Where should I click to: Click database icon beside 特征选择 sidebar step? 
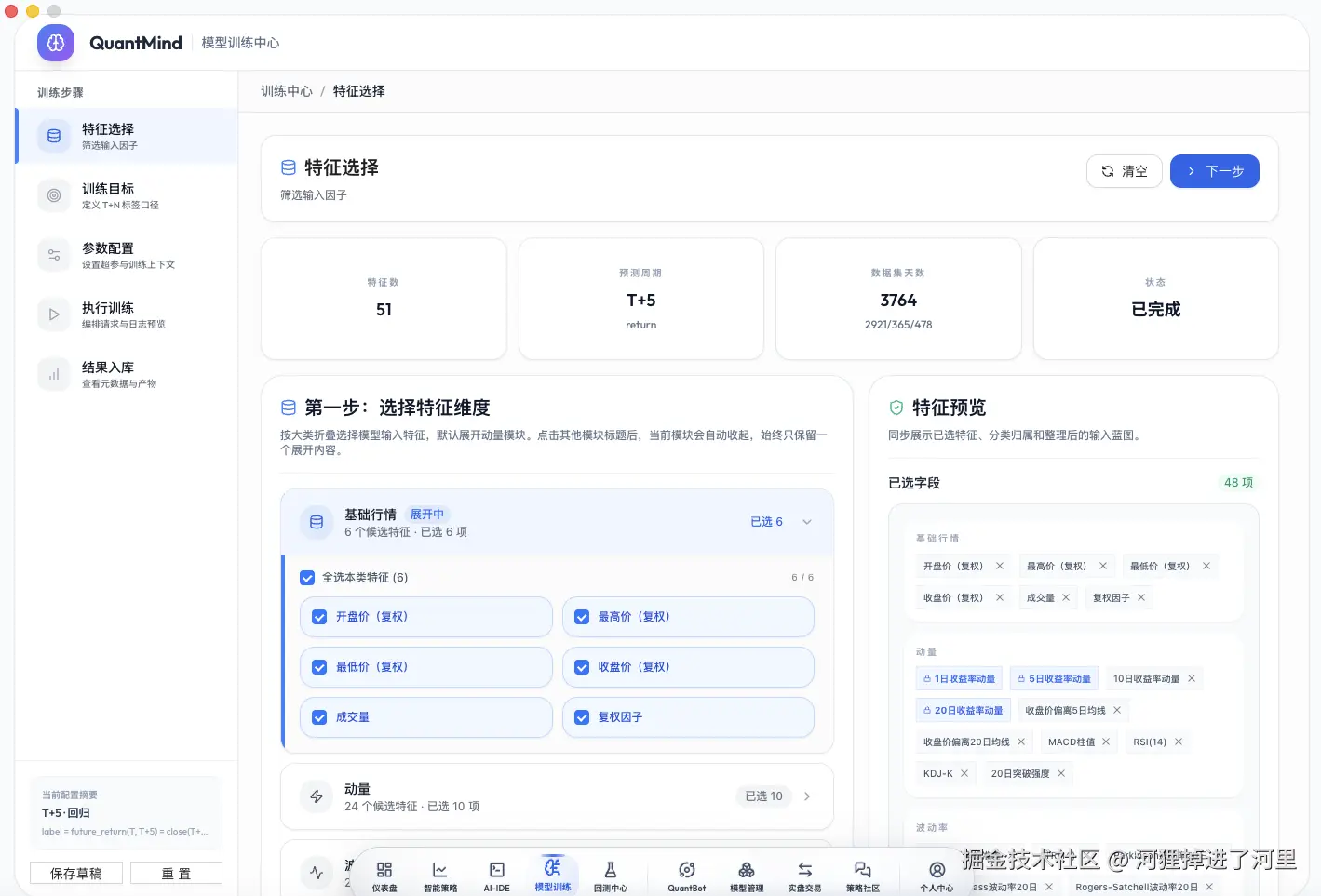tap(54, 136)
